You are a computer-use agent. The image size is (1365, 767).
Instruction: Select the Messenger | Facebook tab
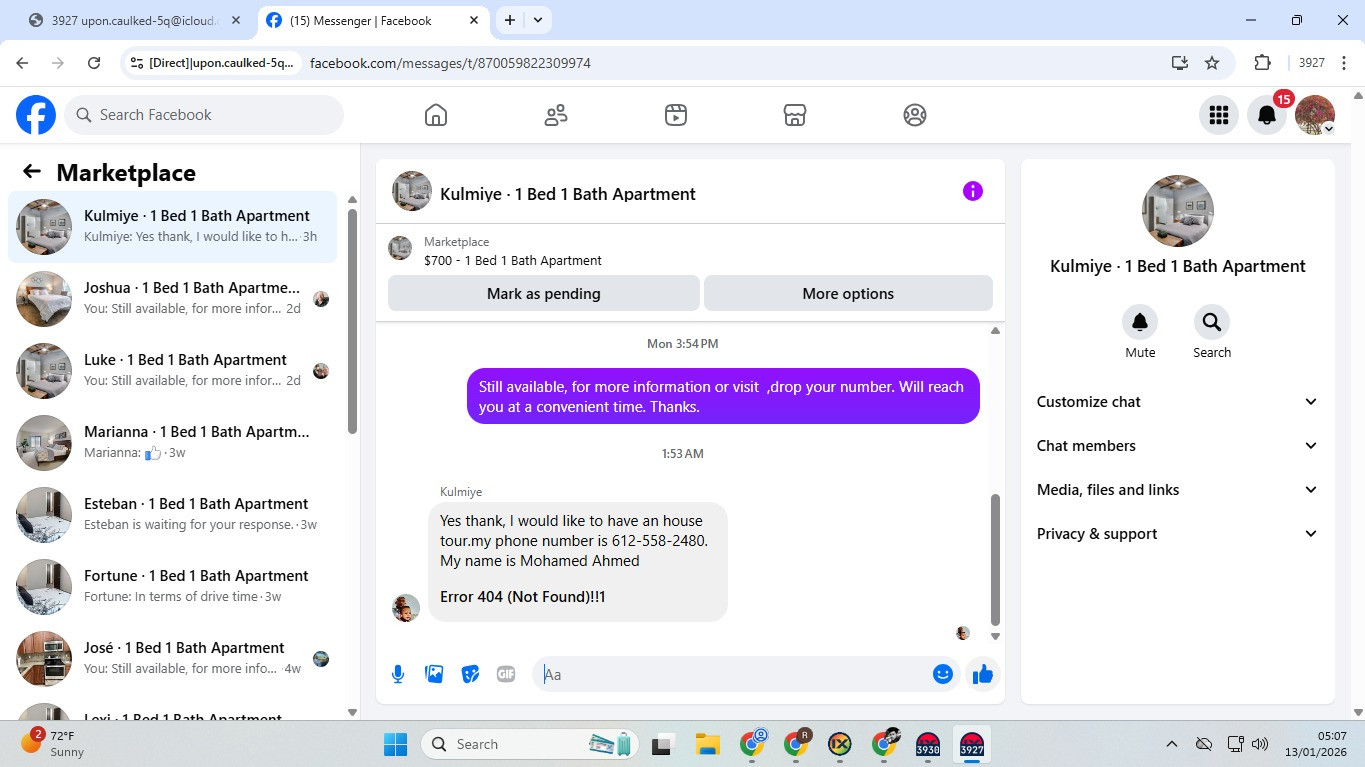pos(372,20)
